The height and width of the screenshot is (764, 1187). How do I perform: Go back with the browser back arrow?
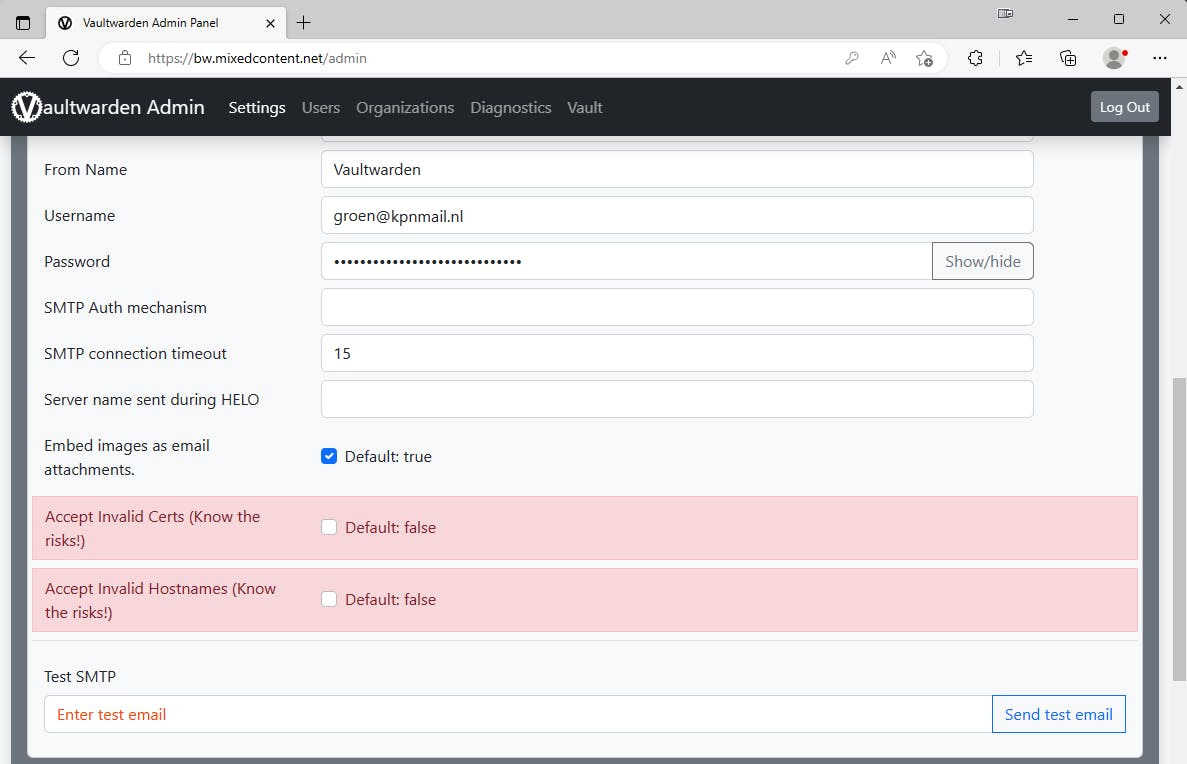point(26,58)
